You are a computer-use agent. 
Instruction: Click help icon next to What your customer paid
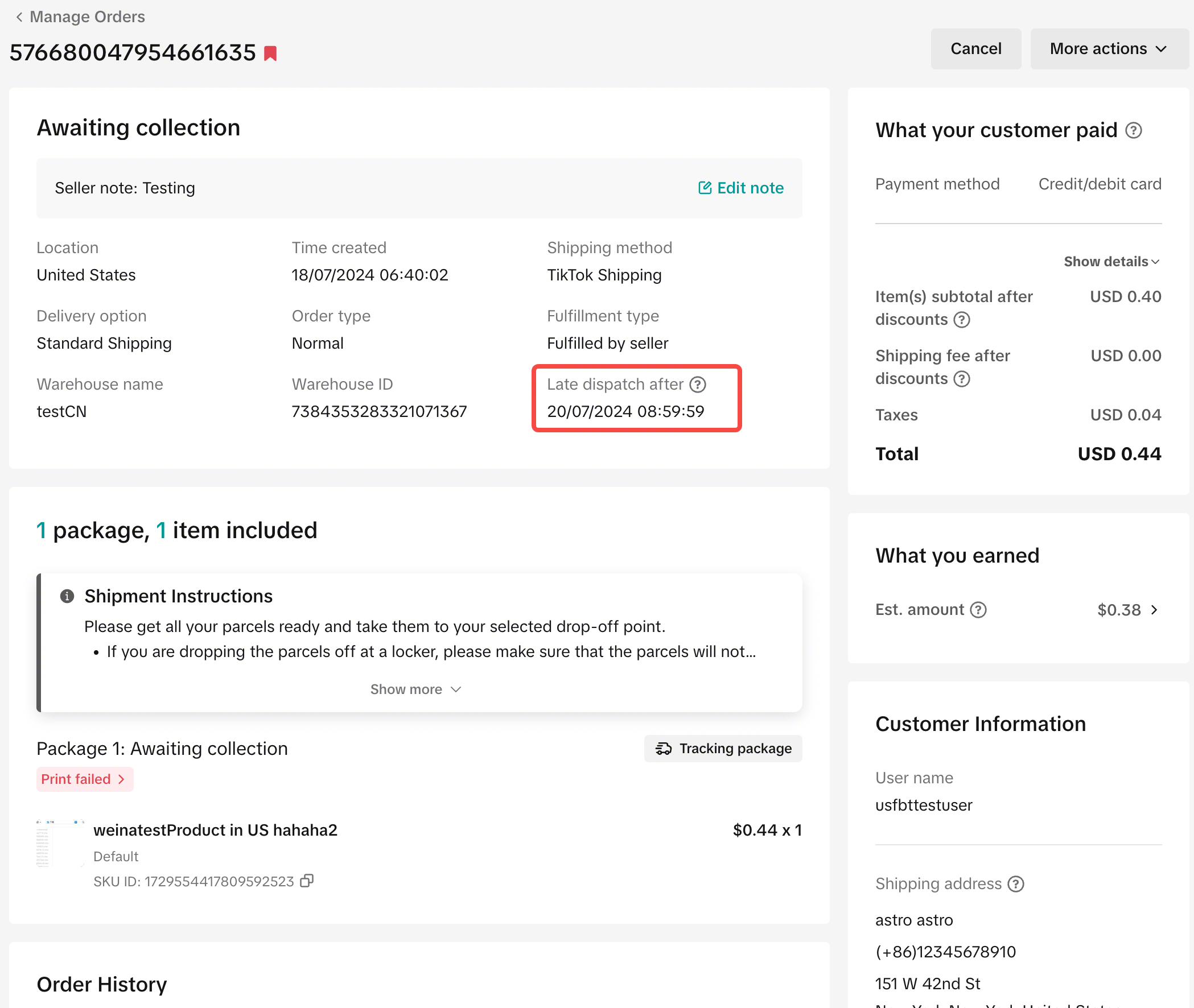(1134, 130)
